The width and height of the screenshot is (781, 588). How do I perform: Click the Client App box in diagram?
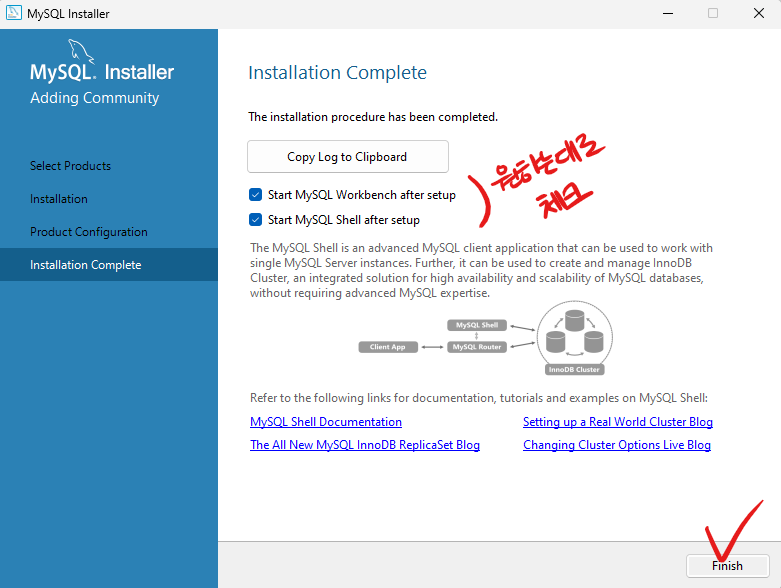click(388, 347)
